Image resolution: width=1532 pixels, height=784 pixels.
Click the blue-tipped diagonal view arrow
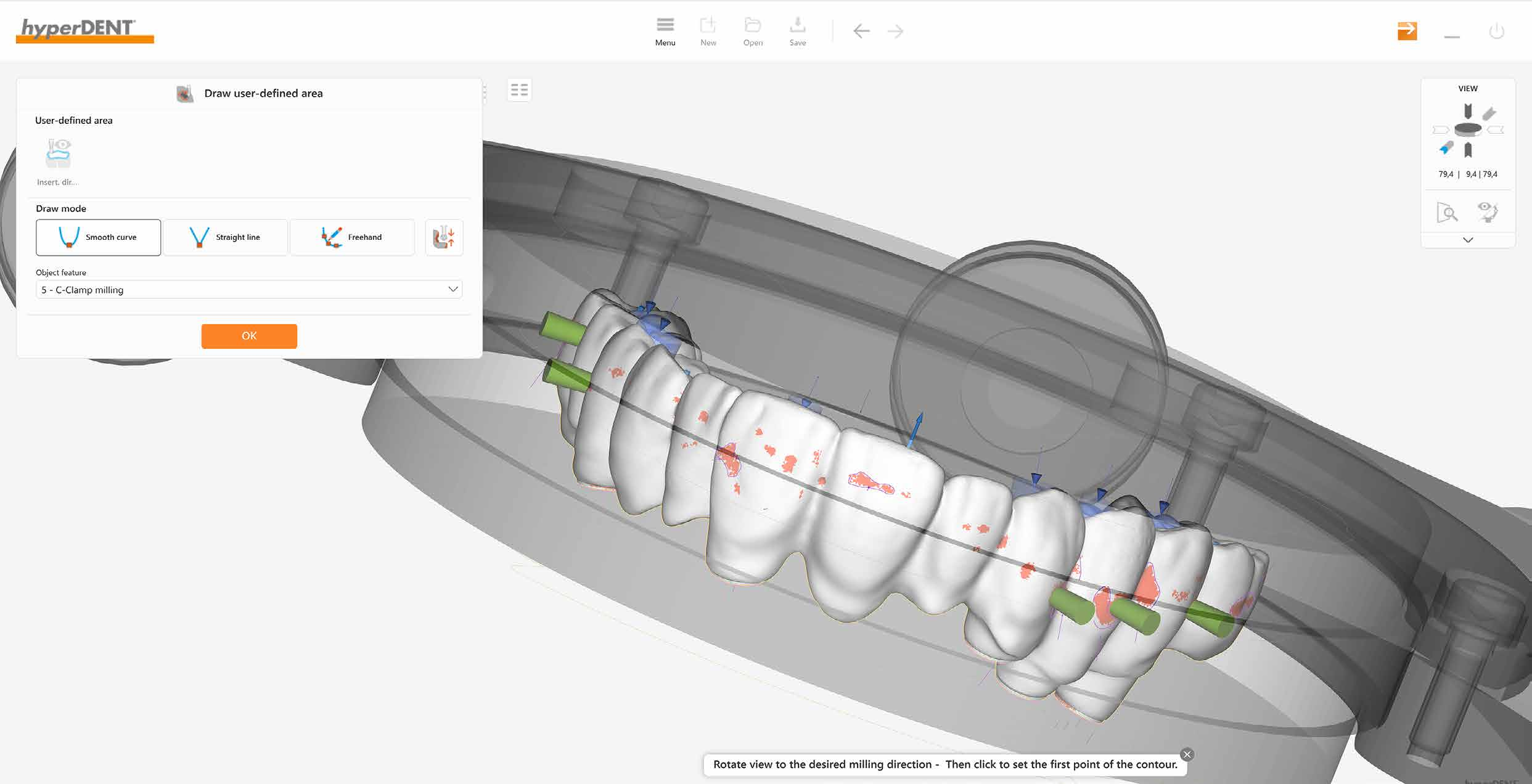pos(1446,148)
